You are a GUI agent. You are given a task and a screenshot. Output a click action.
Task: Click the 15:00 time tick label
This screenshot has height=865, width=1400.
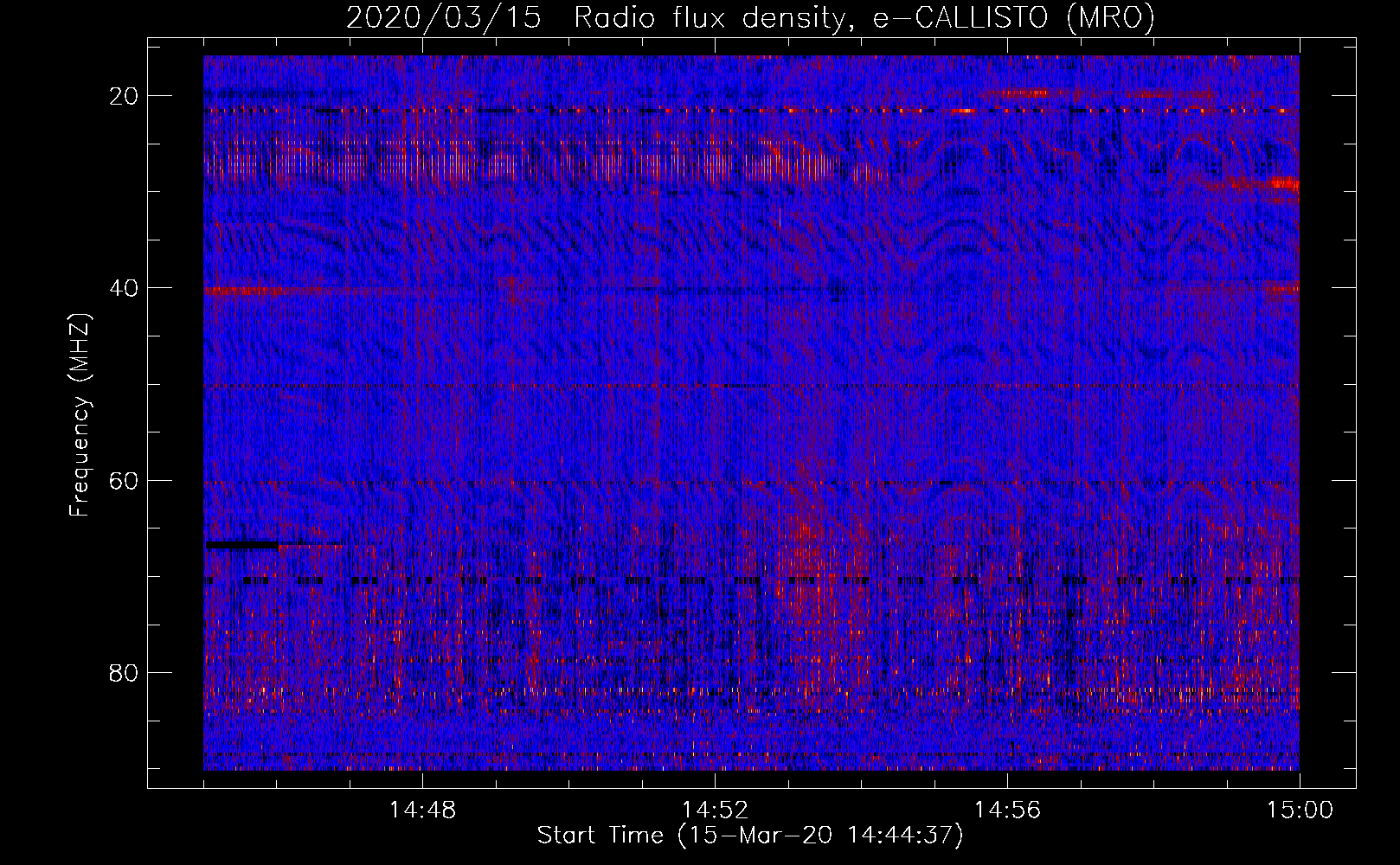1300,811
